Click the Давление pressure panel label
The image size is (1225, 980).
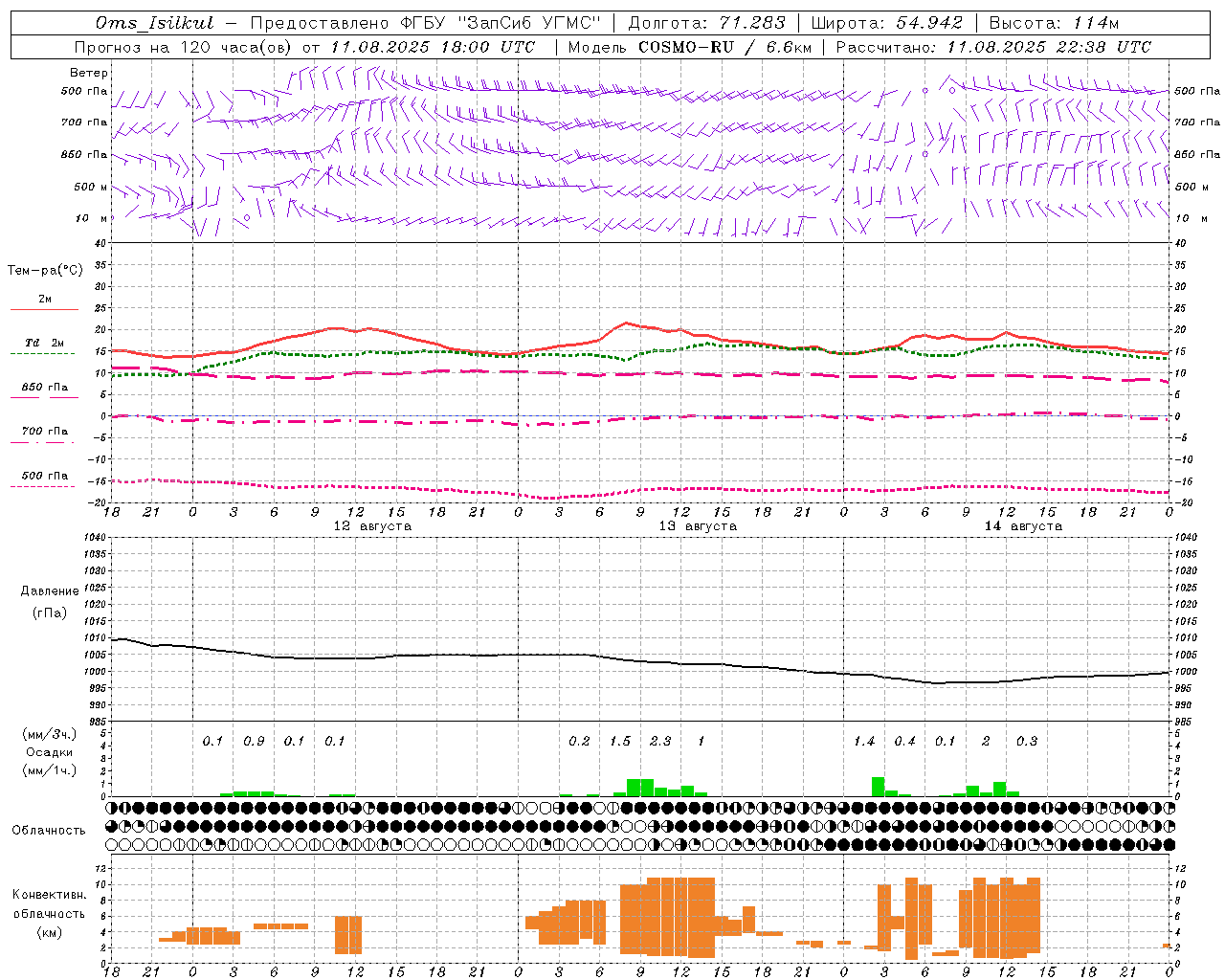point(50,591)
